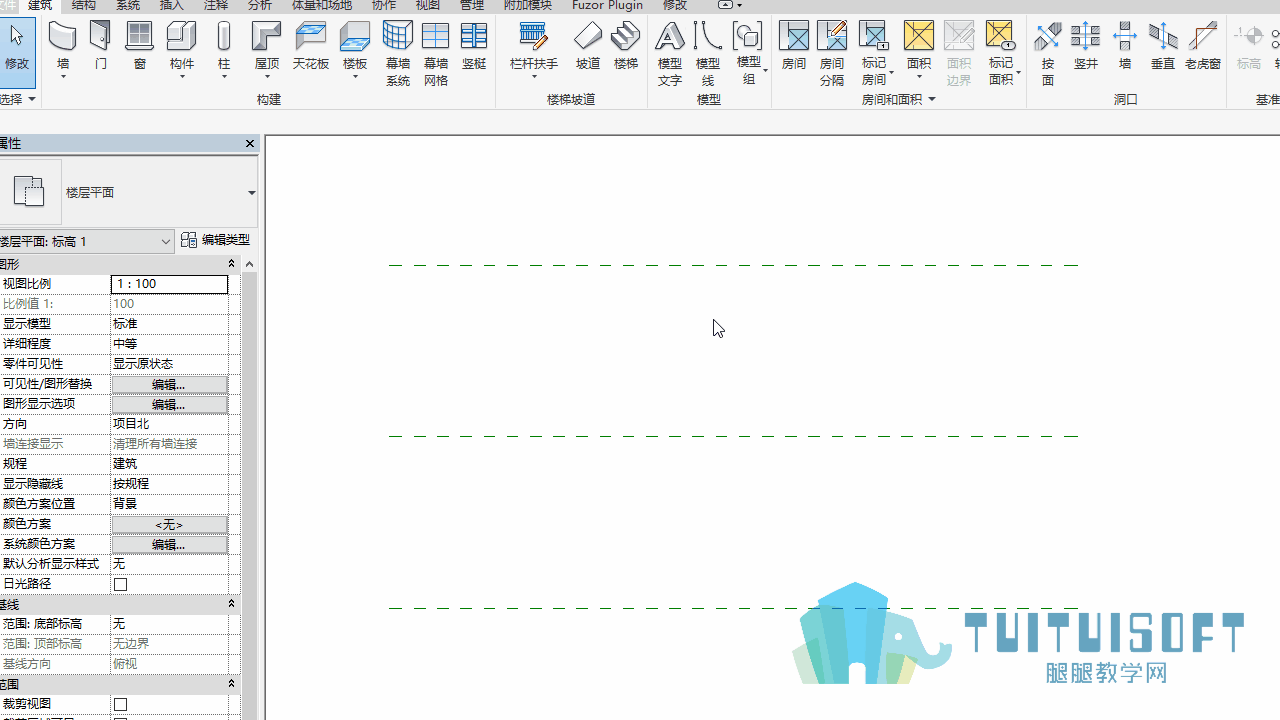Select the 模型线 model line tool
The image size is (1280, 720).
tap(708, 54)
